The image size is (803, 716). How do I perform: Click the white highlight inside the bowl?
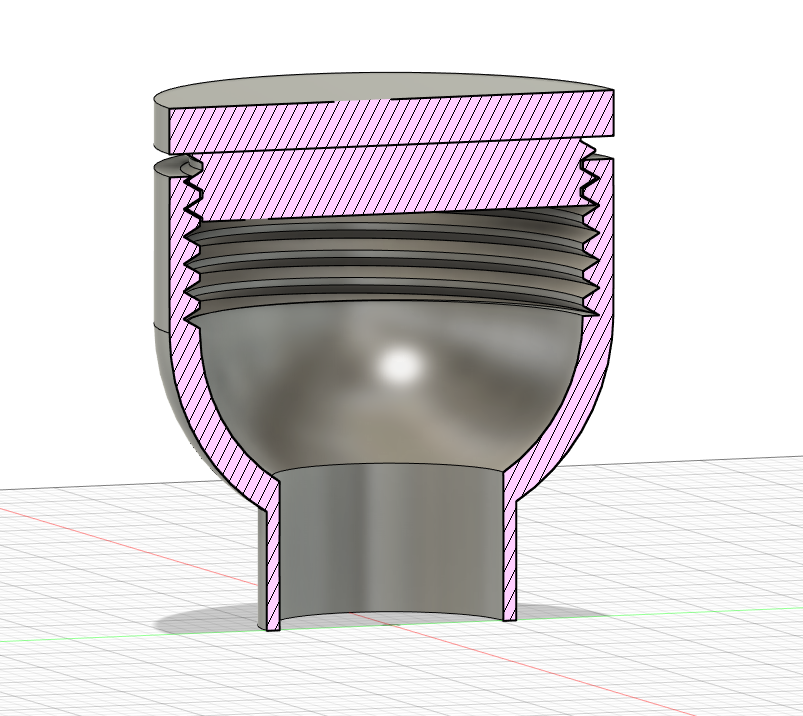tap(400, 366)
